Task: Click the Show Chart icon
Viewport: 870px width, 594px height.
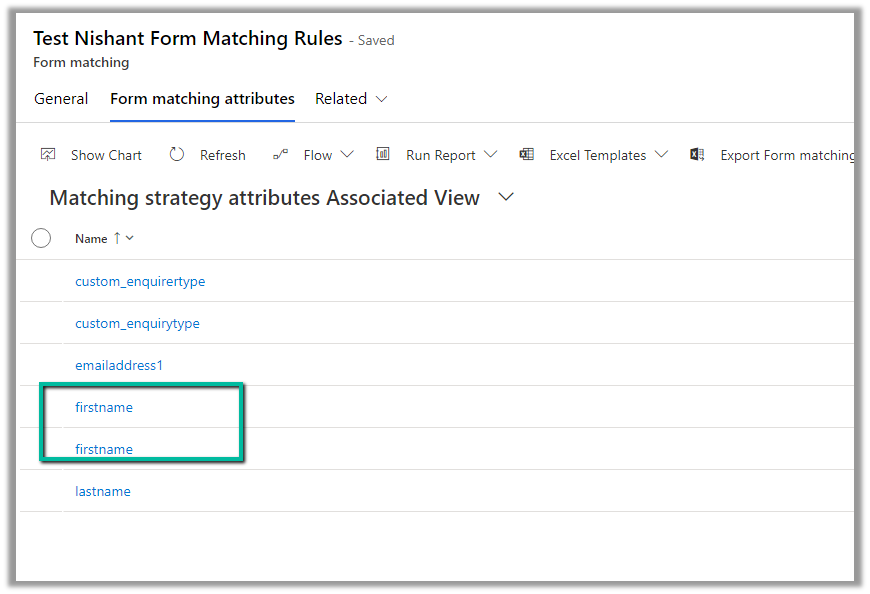Action: click(x=48, y=154)
